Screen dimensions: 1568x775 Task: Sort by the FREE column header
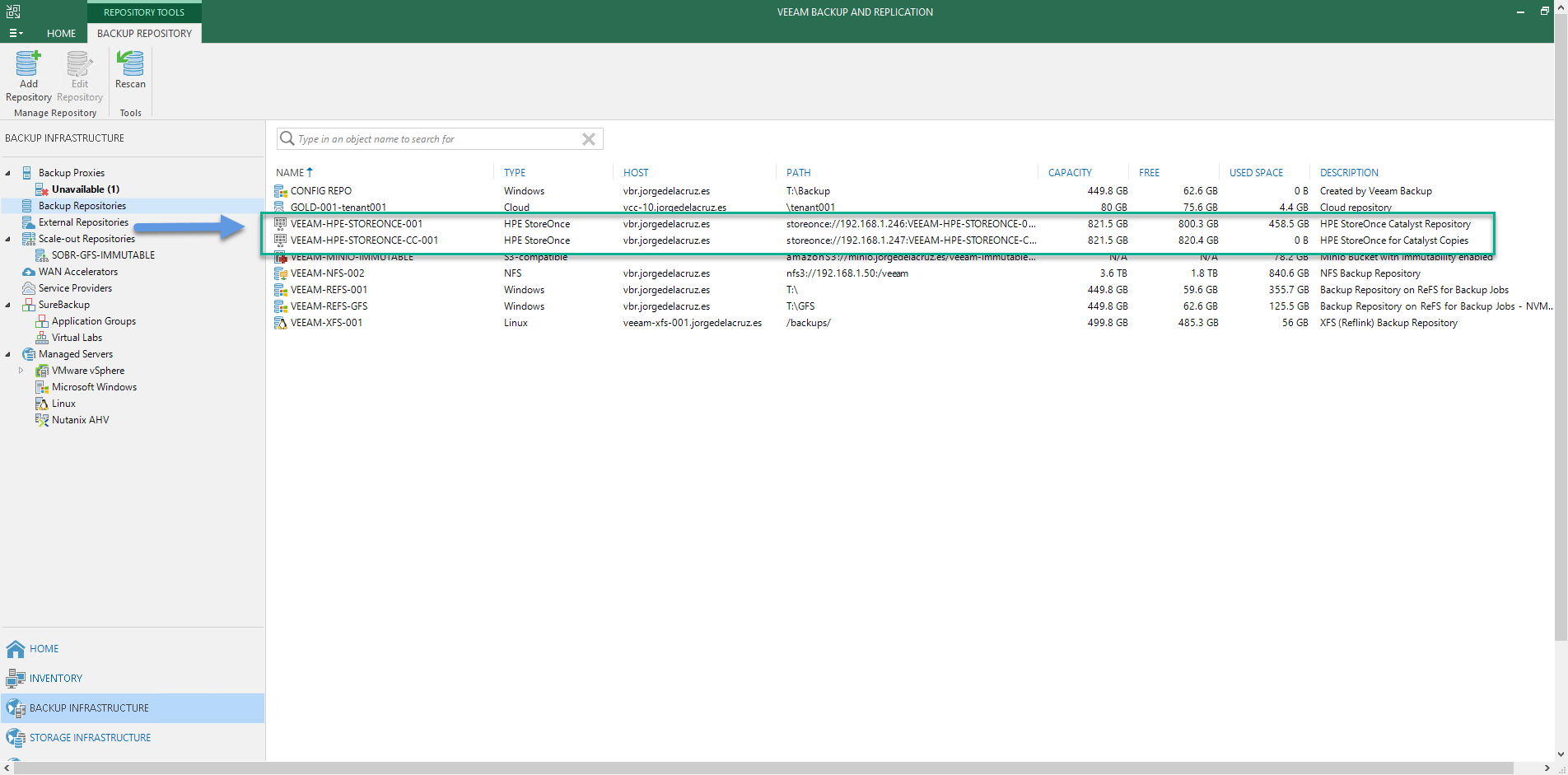tap(1149, 173)
